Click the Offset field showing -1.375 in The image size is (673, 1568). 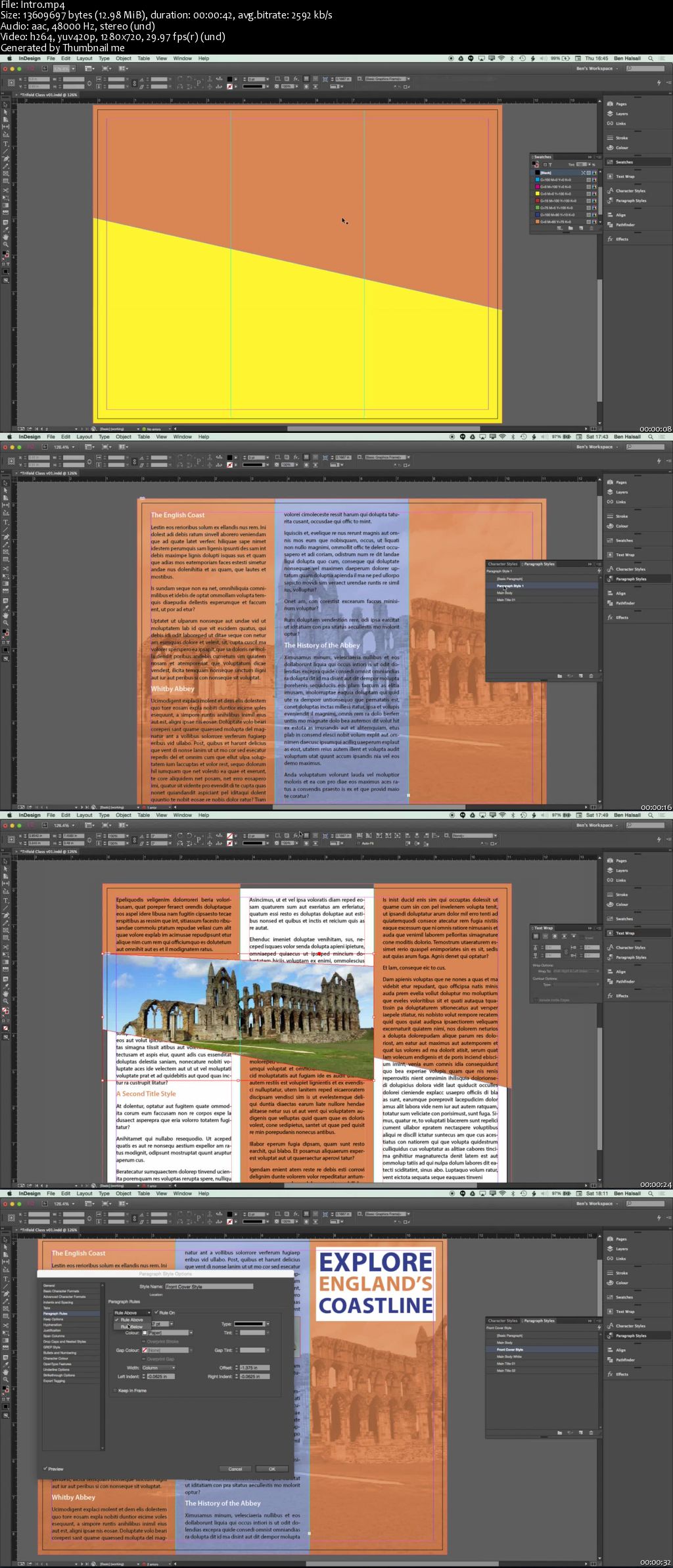pyautogui.click(x=254, y=1368)
